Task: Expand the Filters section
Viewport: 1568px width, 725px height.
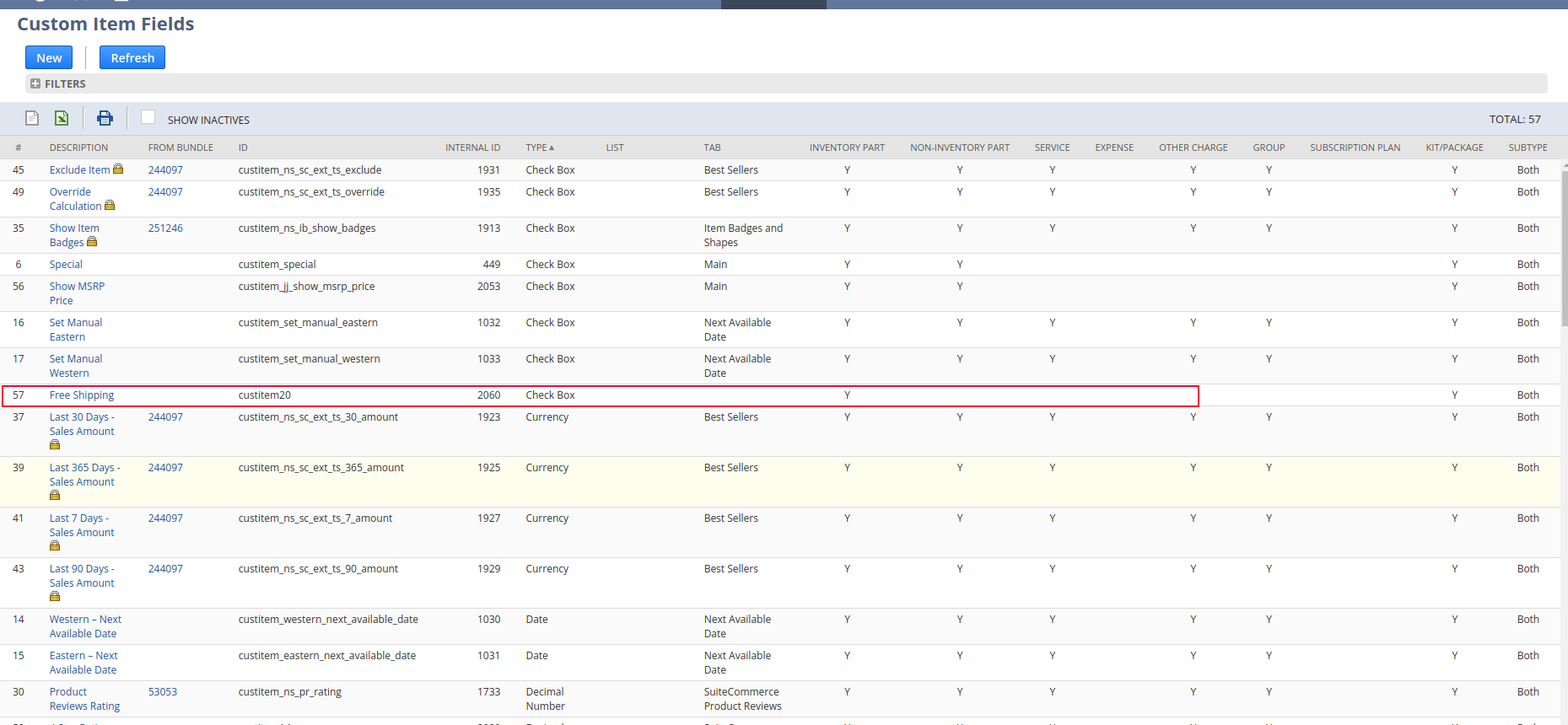Action: pos(35,83)
